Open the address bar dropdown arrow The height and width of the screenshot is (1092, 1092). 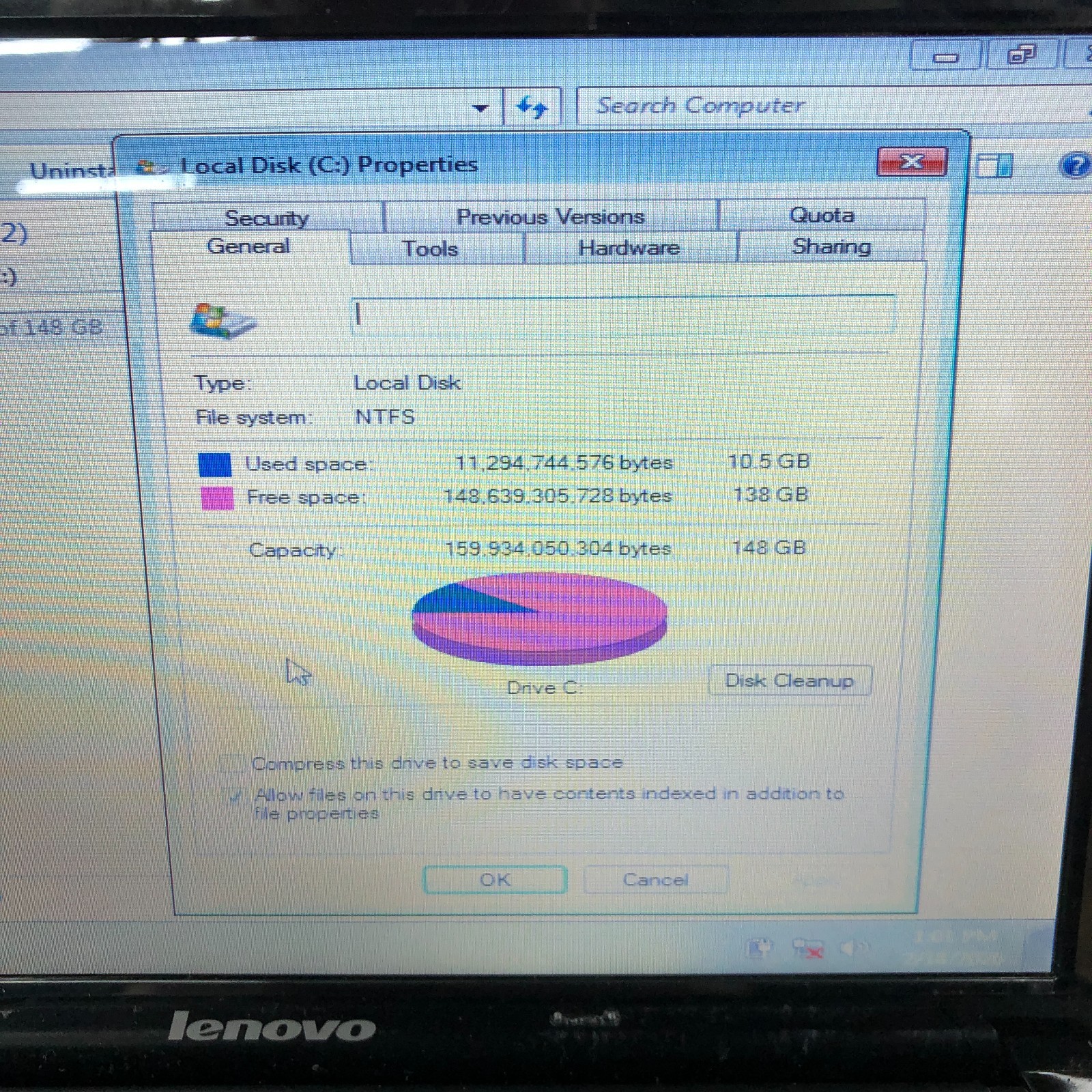[x=480, y=108]
